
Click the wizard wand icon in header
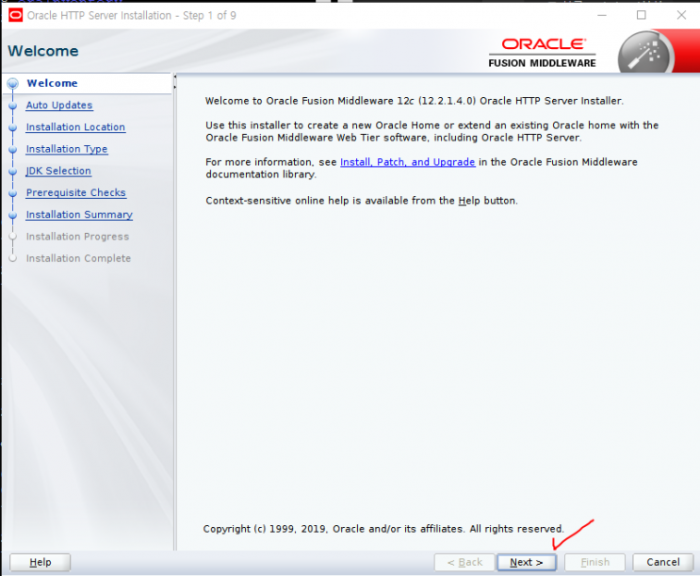tap(645, 54)
